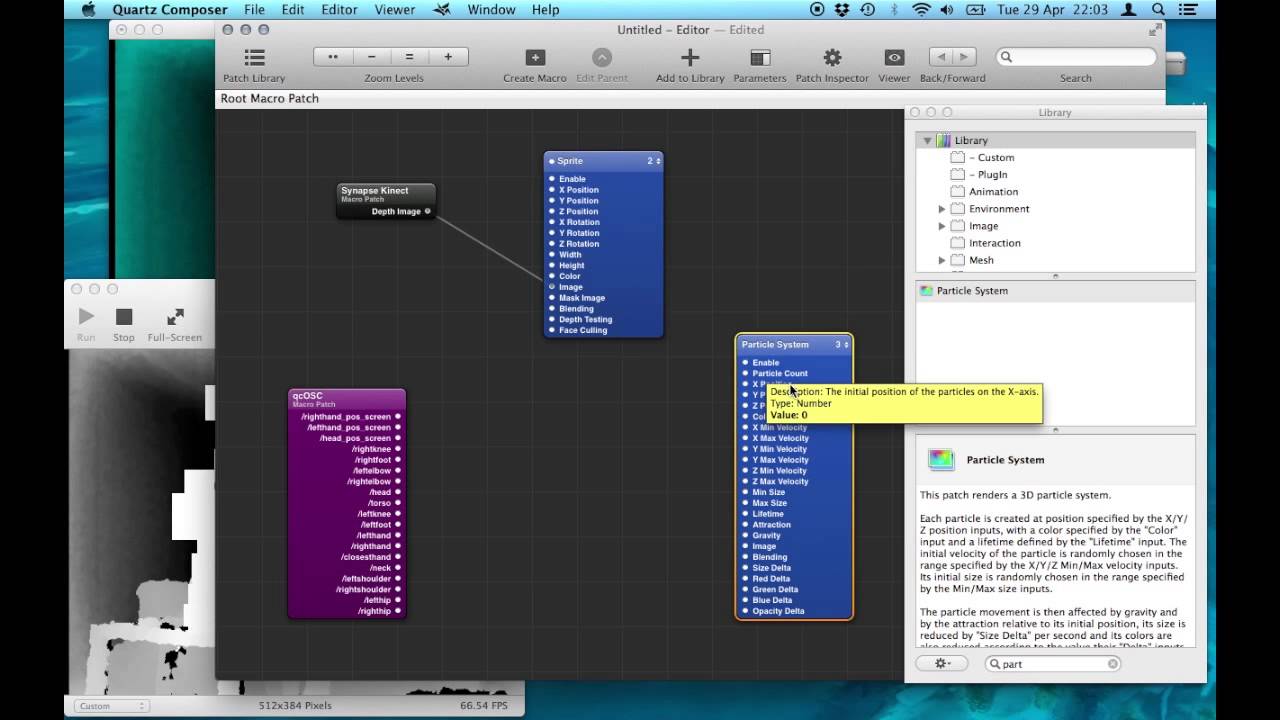Open the Patch Library toolbar icon
Image resolution: width=1280 pixels, height=720 pixels.
click(255, 57)
